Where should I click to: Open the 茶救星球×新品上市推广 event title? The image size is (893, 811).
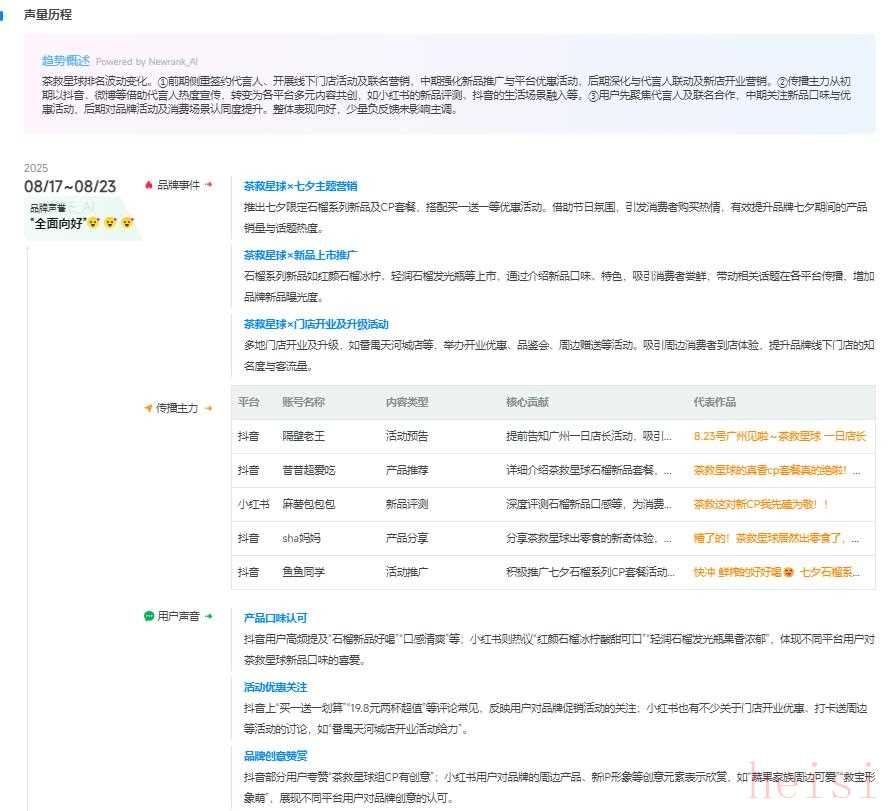pos(301,255)
